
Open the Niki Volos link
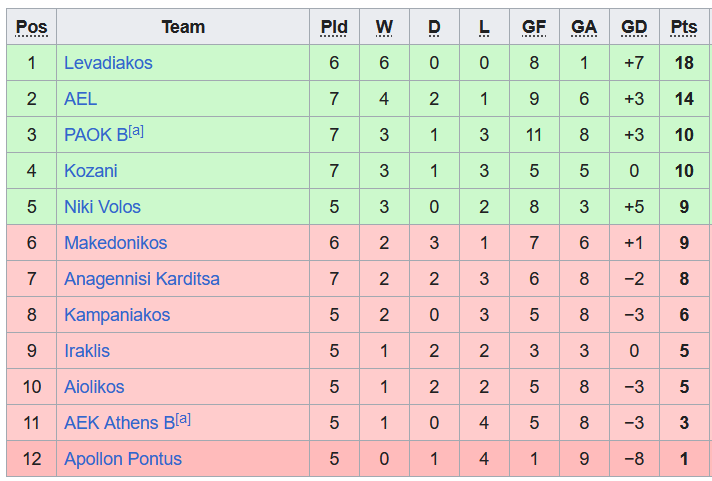tap(102, 207)
